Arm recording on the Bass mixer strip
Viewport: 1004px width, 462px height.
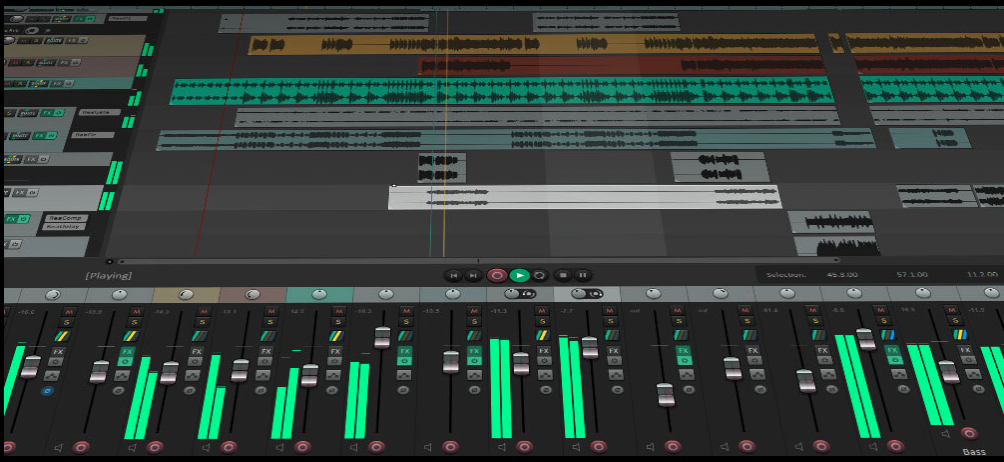[969, 433]
